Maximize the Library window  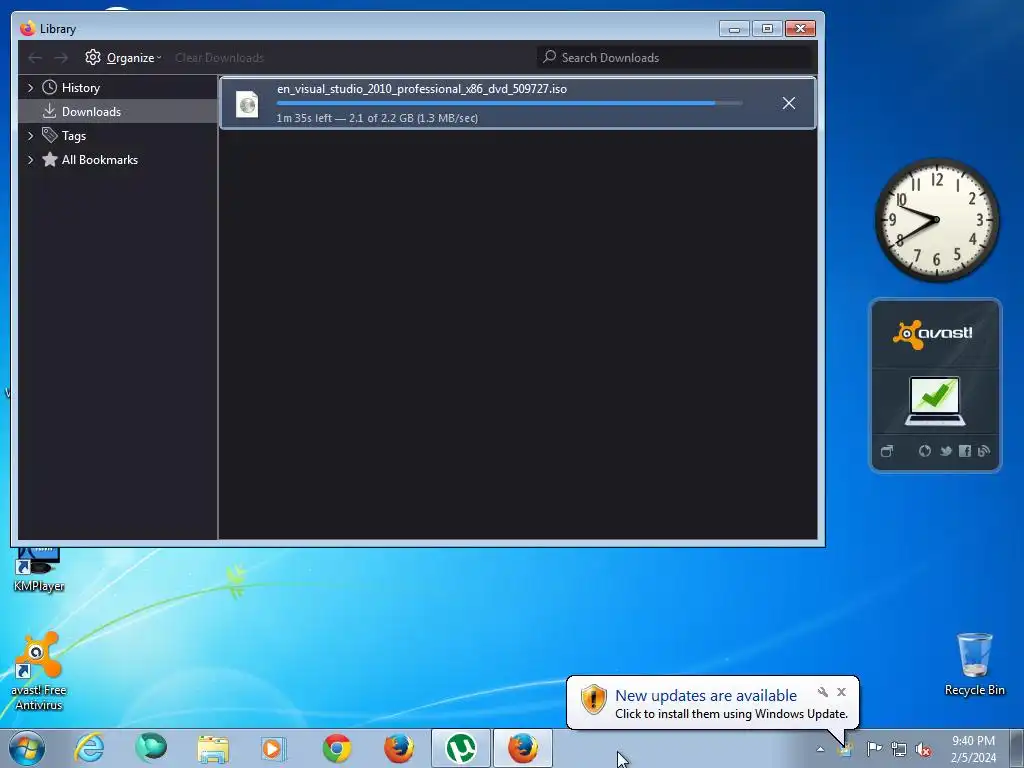767,29
